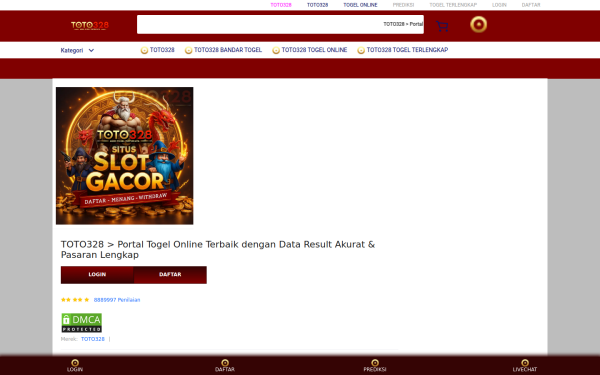Viewport: 600px width, 375px height.
Task: Click the DAFTAR coin icon in bottom bar
Action: point(225,362)
